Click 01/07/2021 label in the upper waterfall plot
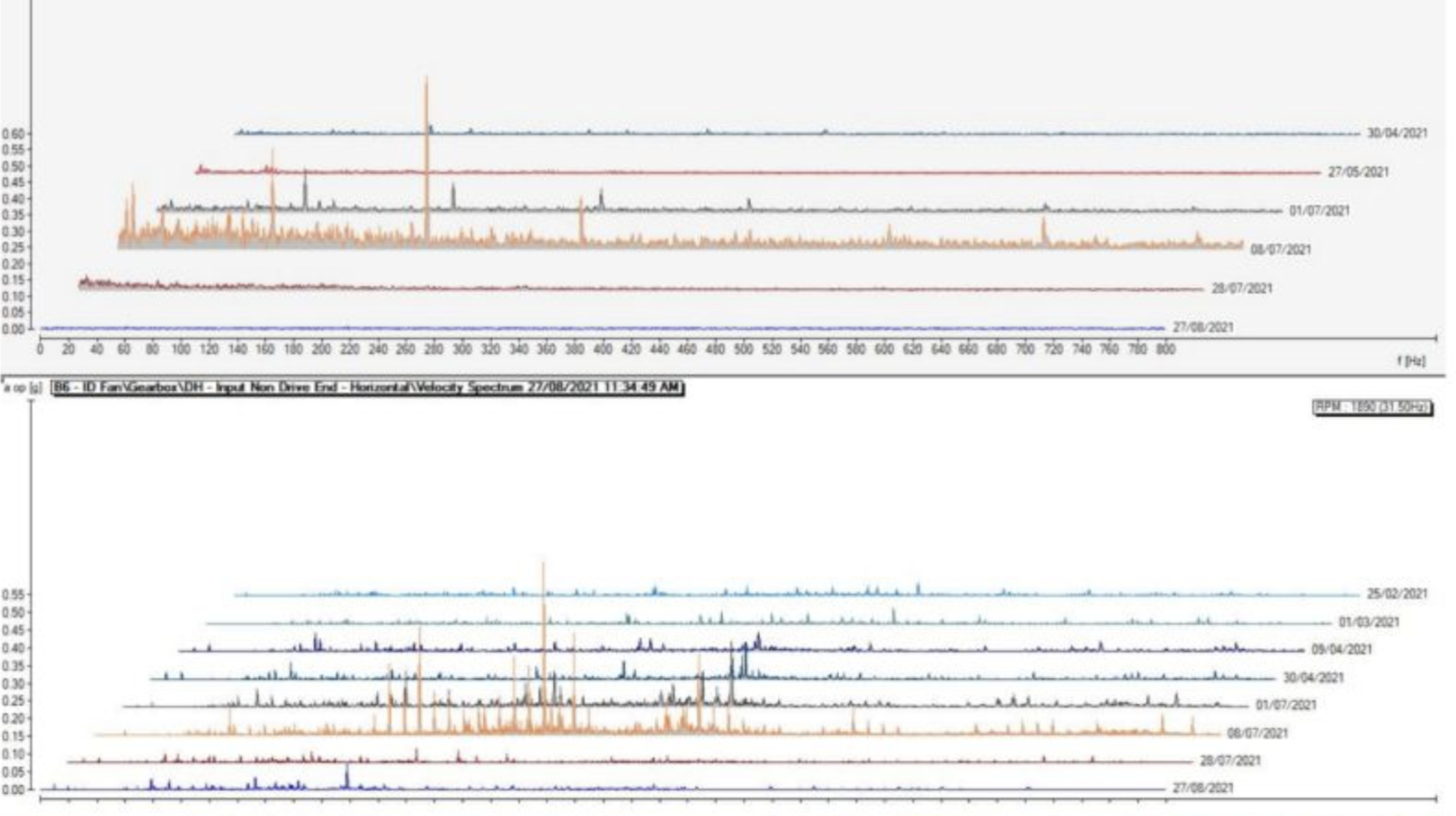The image size is (1456, 816). click(x=1319, y=210)
